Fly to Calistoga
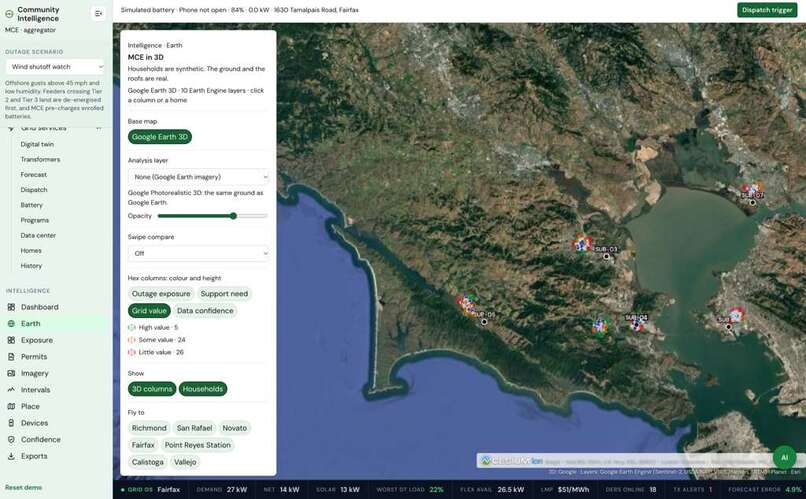The image size is (806, 499). pos(148,462)
